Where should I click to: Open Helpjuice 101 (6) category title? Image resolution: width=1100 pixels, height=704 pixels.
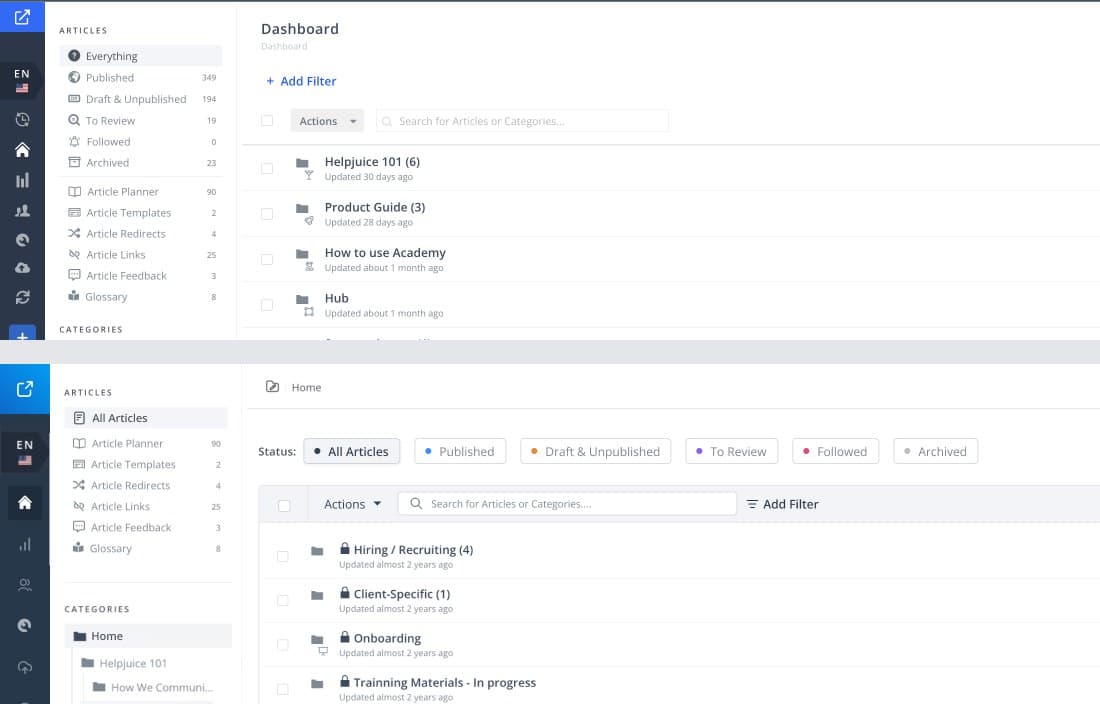click(x=372, y=162)
